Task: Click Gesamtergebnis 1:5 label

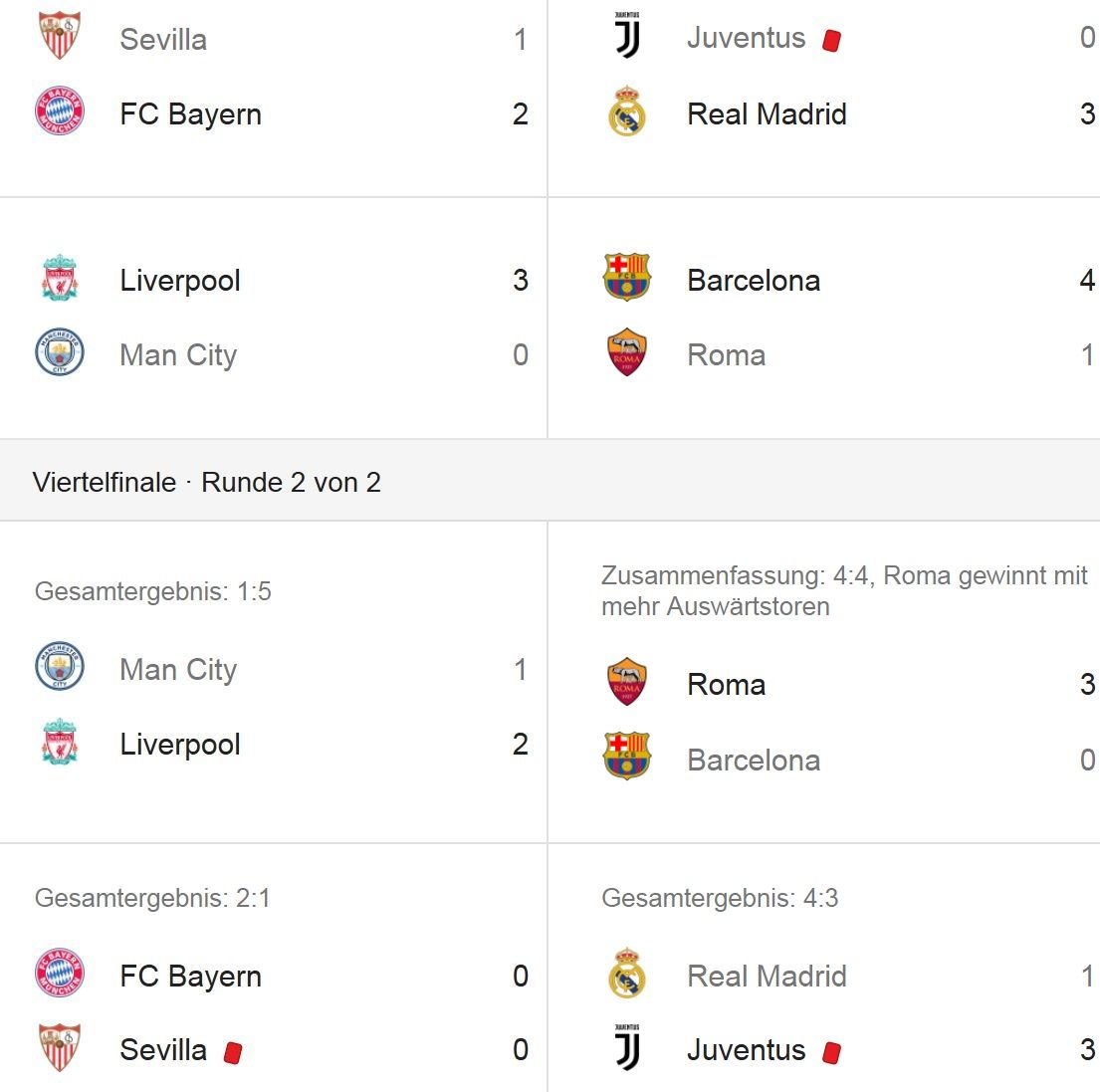Action: tap(153, 591)
